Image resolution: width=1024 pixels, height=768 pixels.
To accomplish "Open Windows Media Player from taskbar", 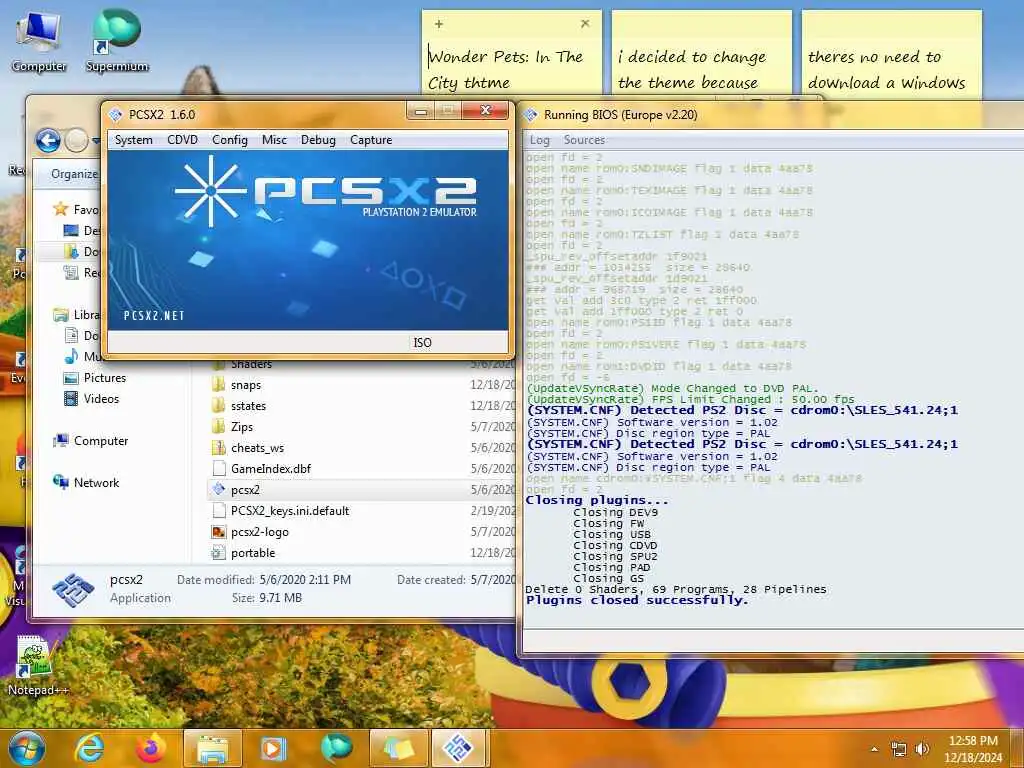I will point(274,748).
